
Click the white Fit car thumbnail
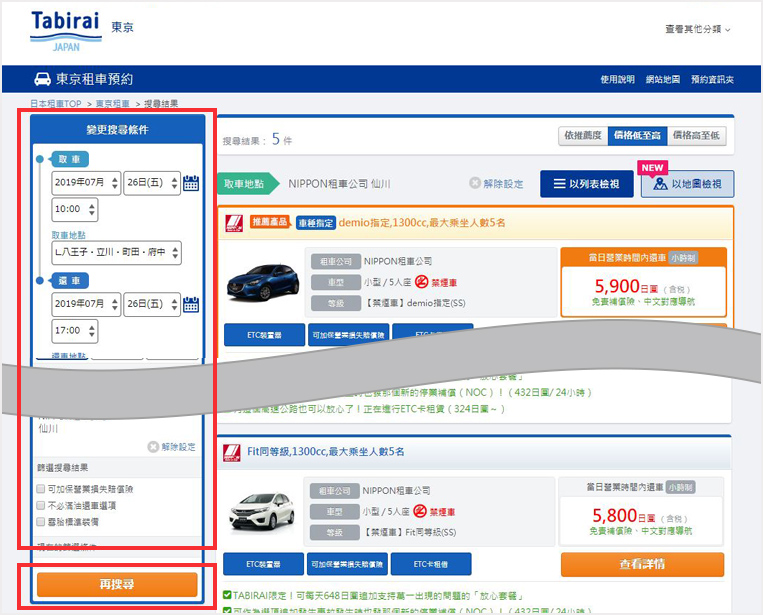[262, 511]
